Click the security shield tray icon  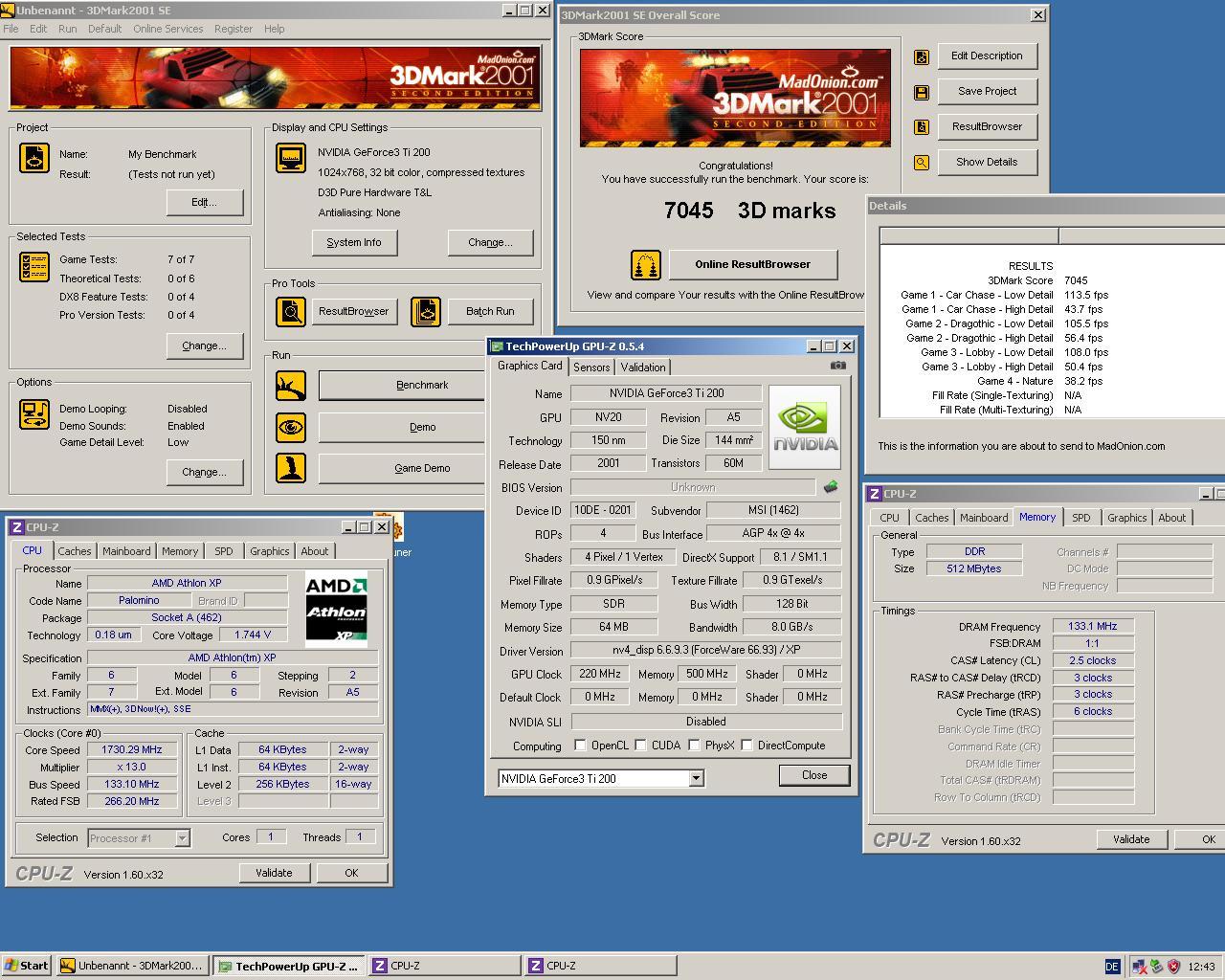click(1173, 967)
